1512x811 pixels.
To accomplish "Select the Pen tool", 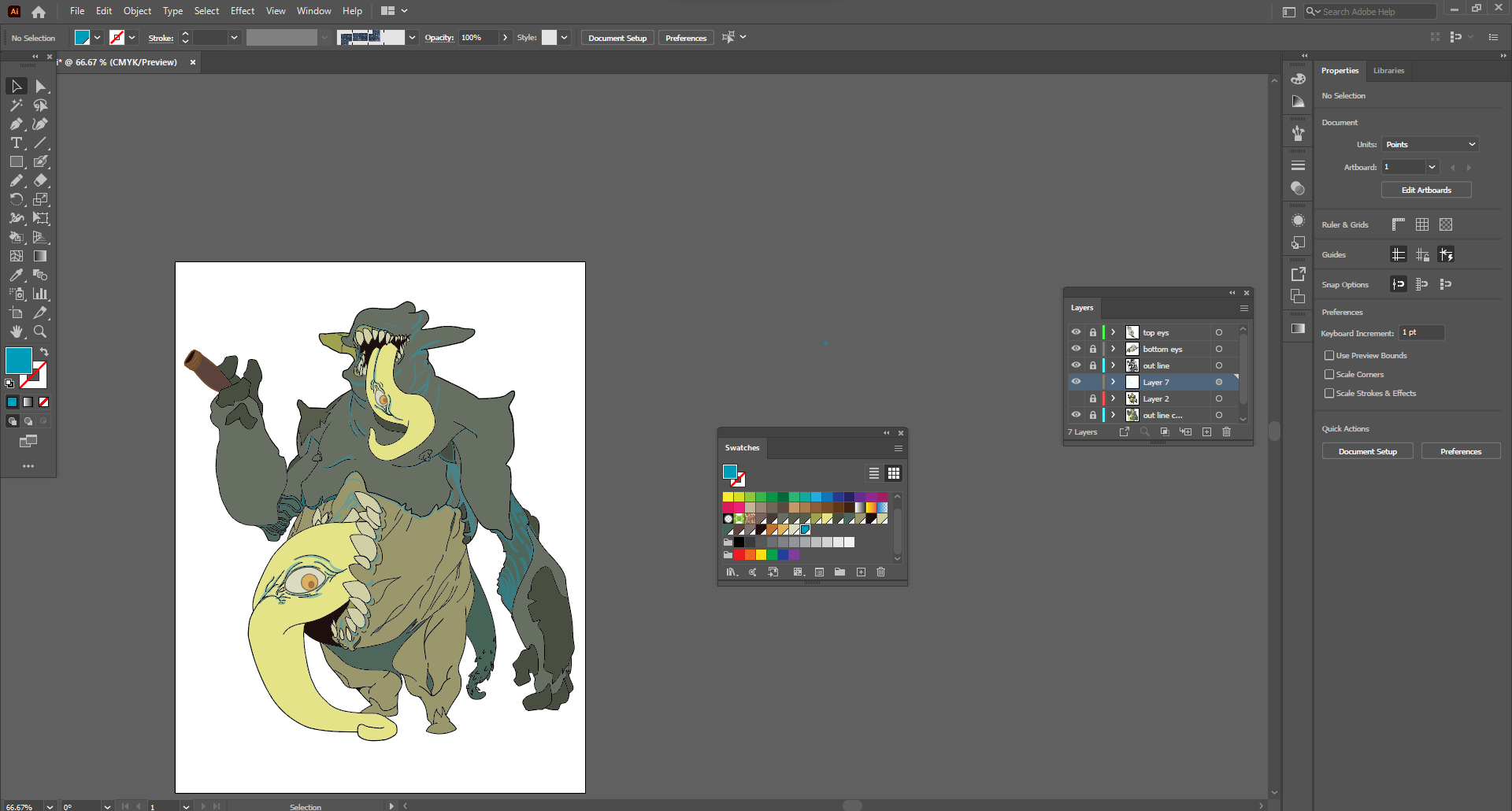I will 17,124.
